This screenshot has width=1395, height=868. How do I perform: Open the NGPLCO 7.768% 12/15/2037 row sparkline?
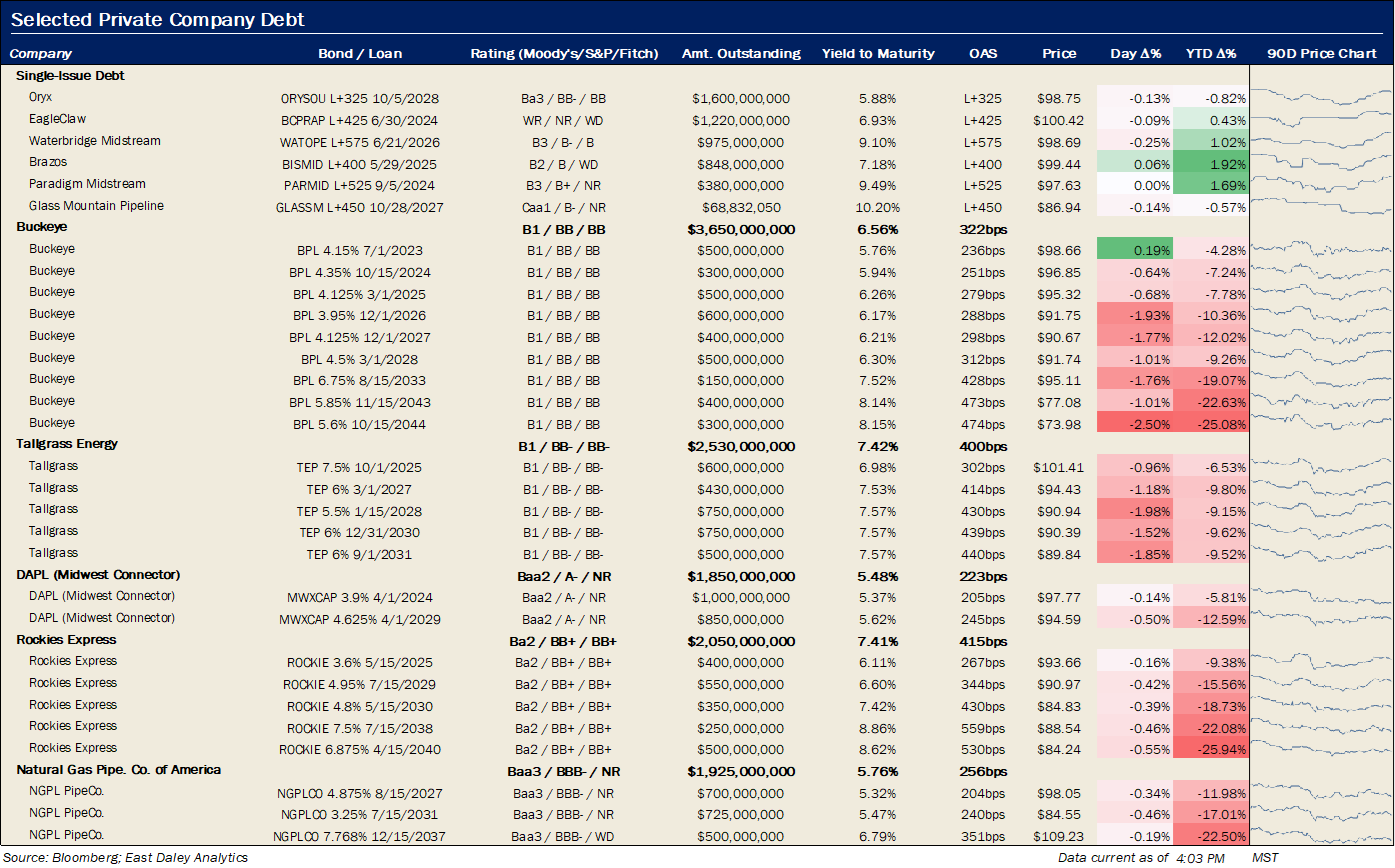[x=1321, y=835]
